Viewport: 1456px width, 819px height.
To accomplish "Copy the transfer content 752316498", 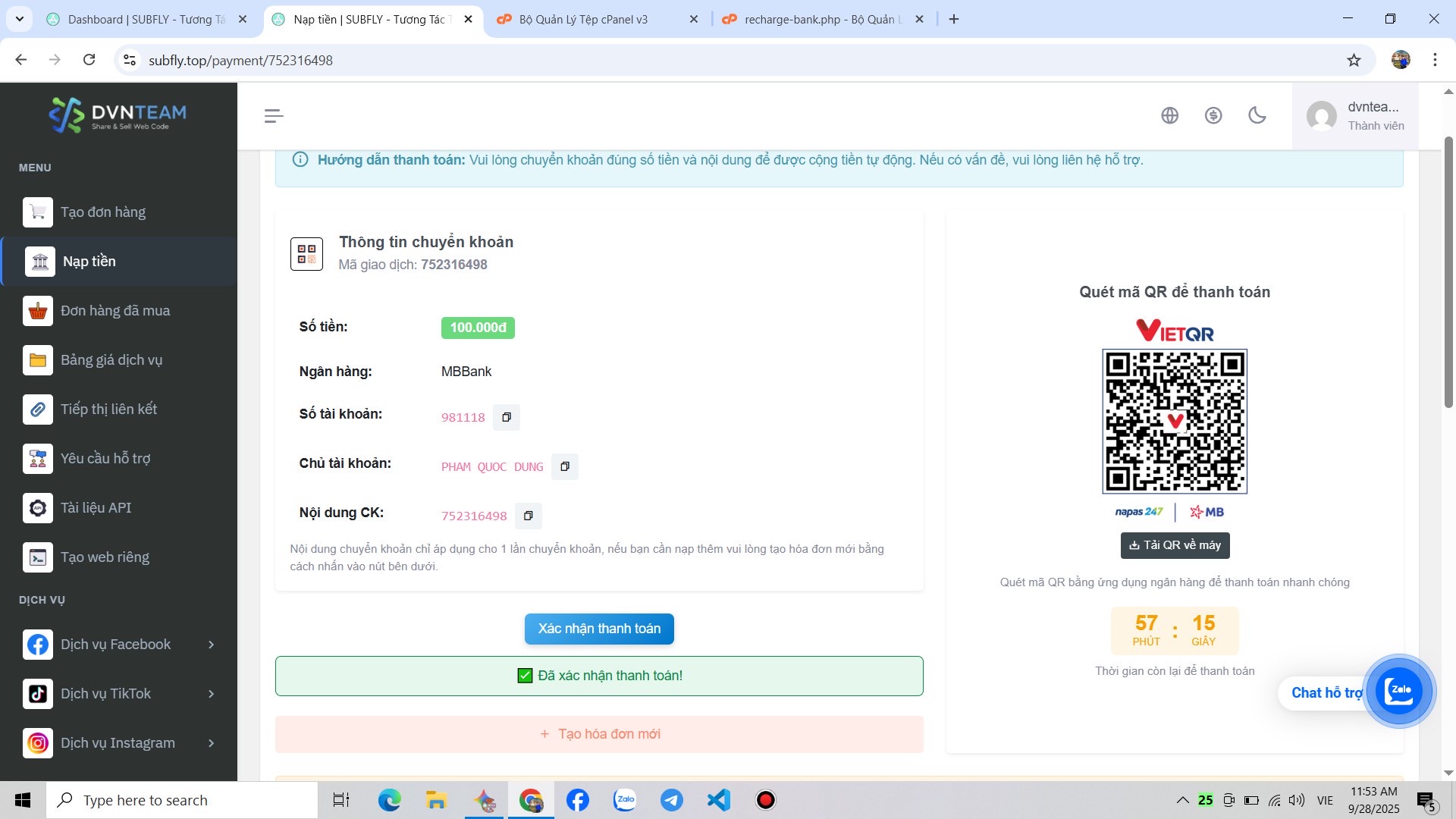I will tap(529, 516).
